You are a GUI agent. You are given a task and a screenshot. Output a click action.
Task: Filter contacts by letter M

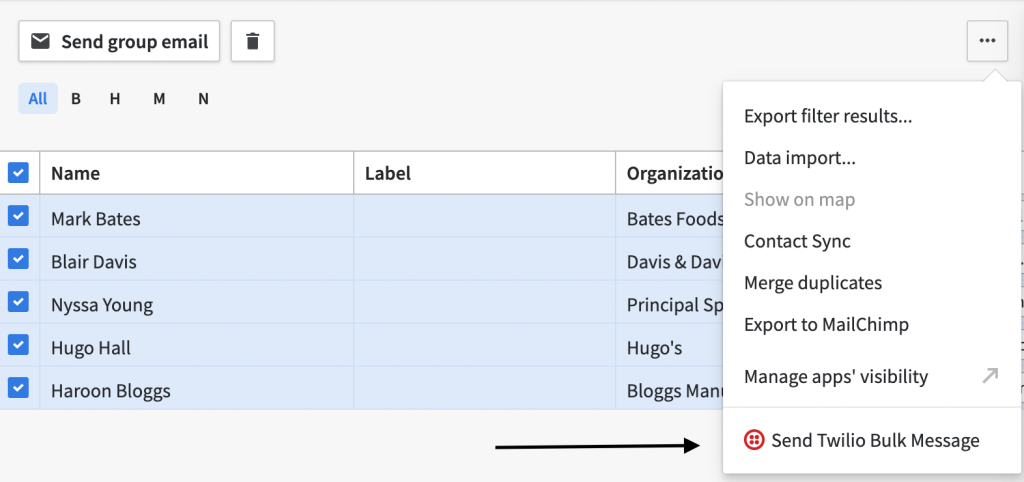coord(159,99)
